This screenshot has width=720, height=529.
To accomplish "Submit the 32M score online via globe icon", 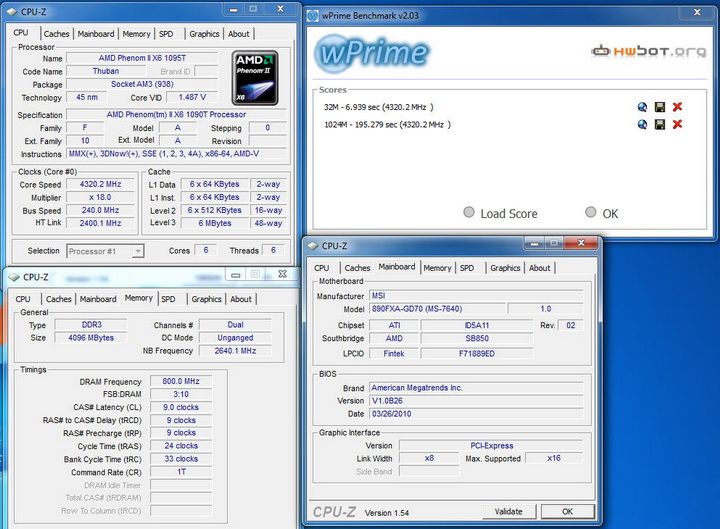I will click(x=642, y=107).
